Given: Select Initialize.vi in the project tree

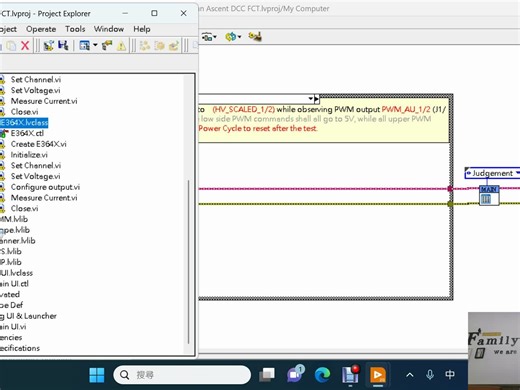Looking at the screenshot, I should pos(29,155).
